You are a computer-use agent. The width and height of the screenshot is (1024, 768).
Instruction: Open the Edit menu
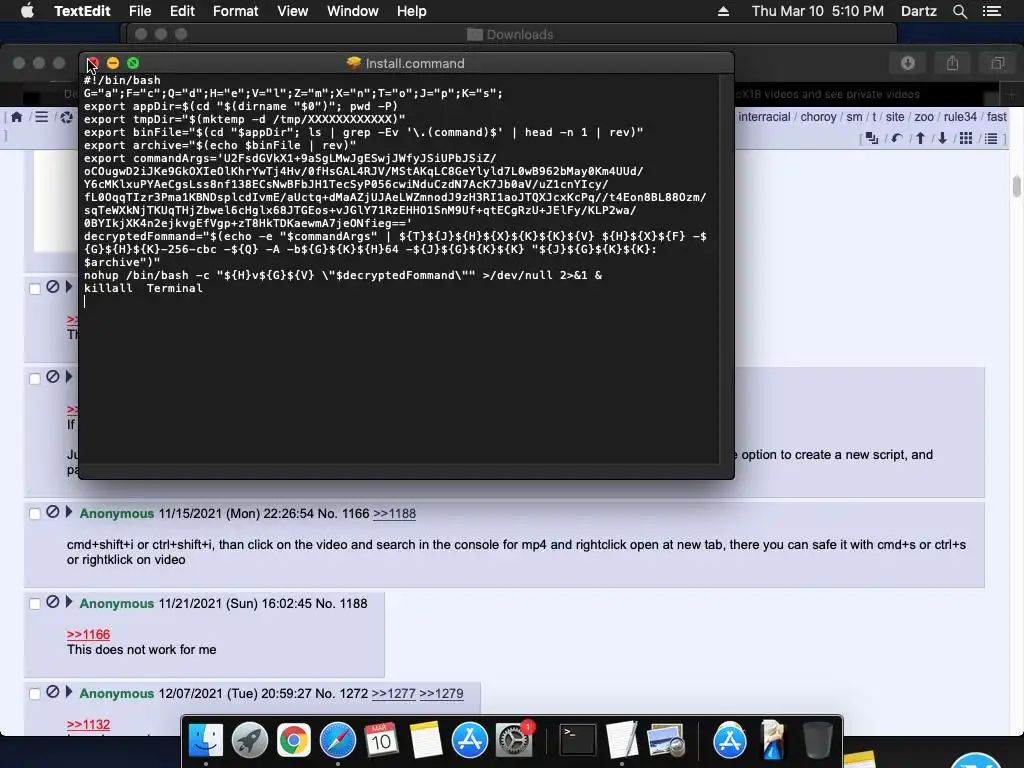[x=182, y=11]
